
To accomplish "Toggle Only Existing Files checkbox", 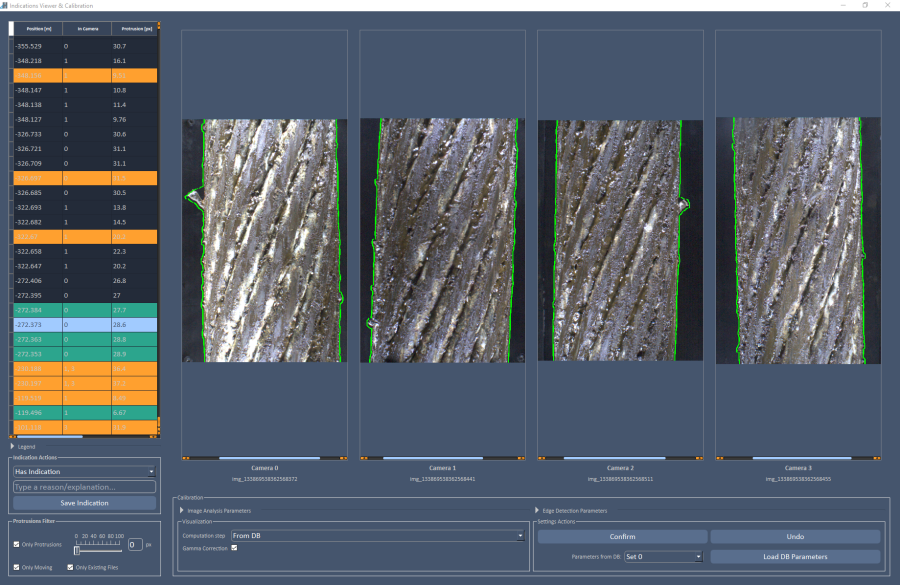I will coord(69,567).
